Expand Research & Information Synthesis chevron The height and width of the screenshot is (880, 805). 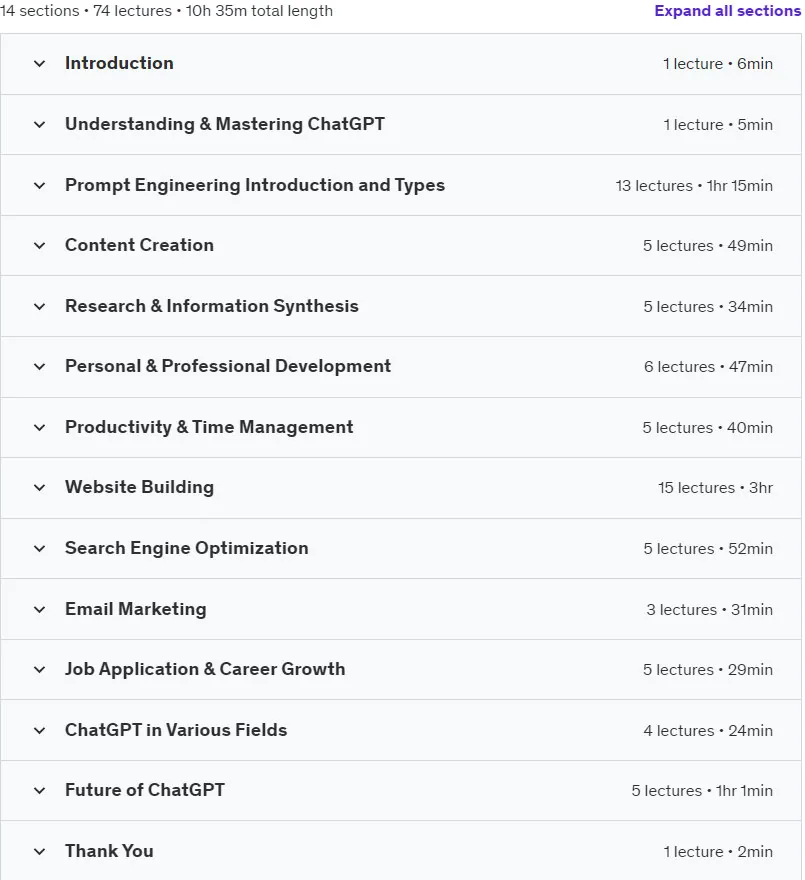[39, 306]
